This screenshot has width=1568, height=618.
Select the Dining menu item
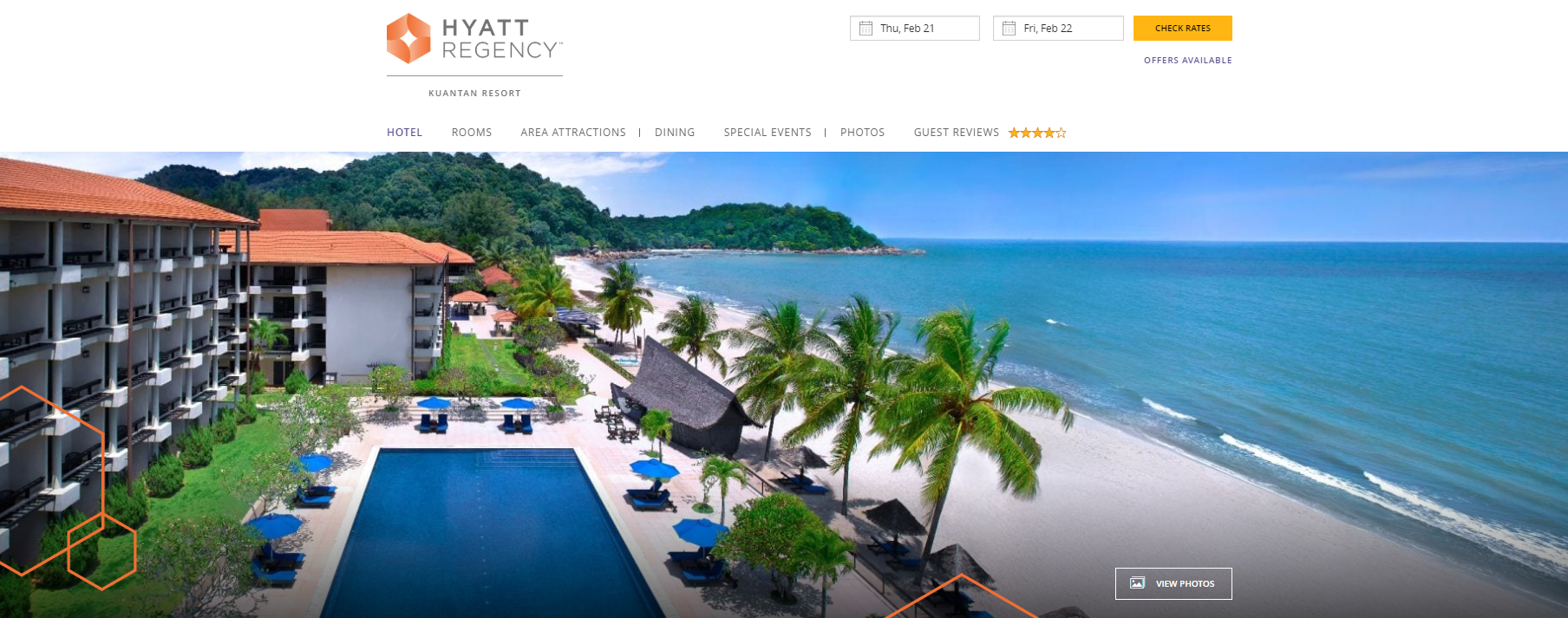click(x=675, y=133)
